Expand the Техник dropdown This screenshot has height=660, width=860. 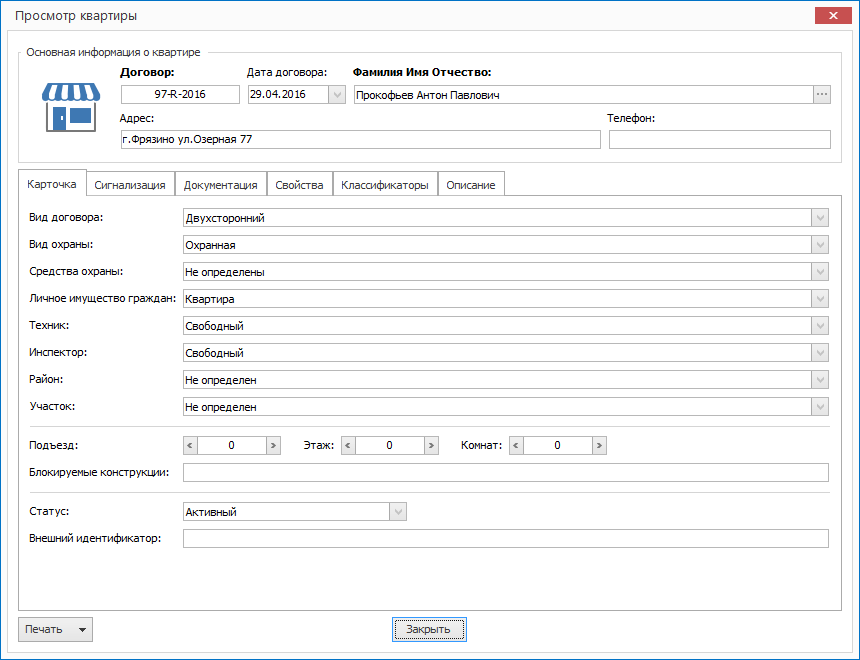click(x=820, y=326)
